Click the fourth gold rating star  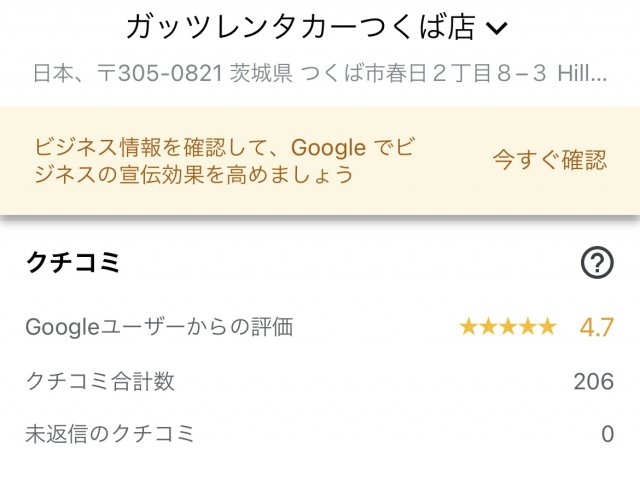[x=527, y=326]
